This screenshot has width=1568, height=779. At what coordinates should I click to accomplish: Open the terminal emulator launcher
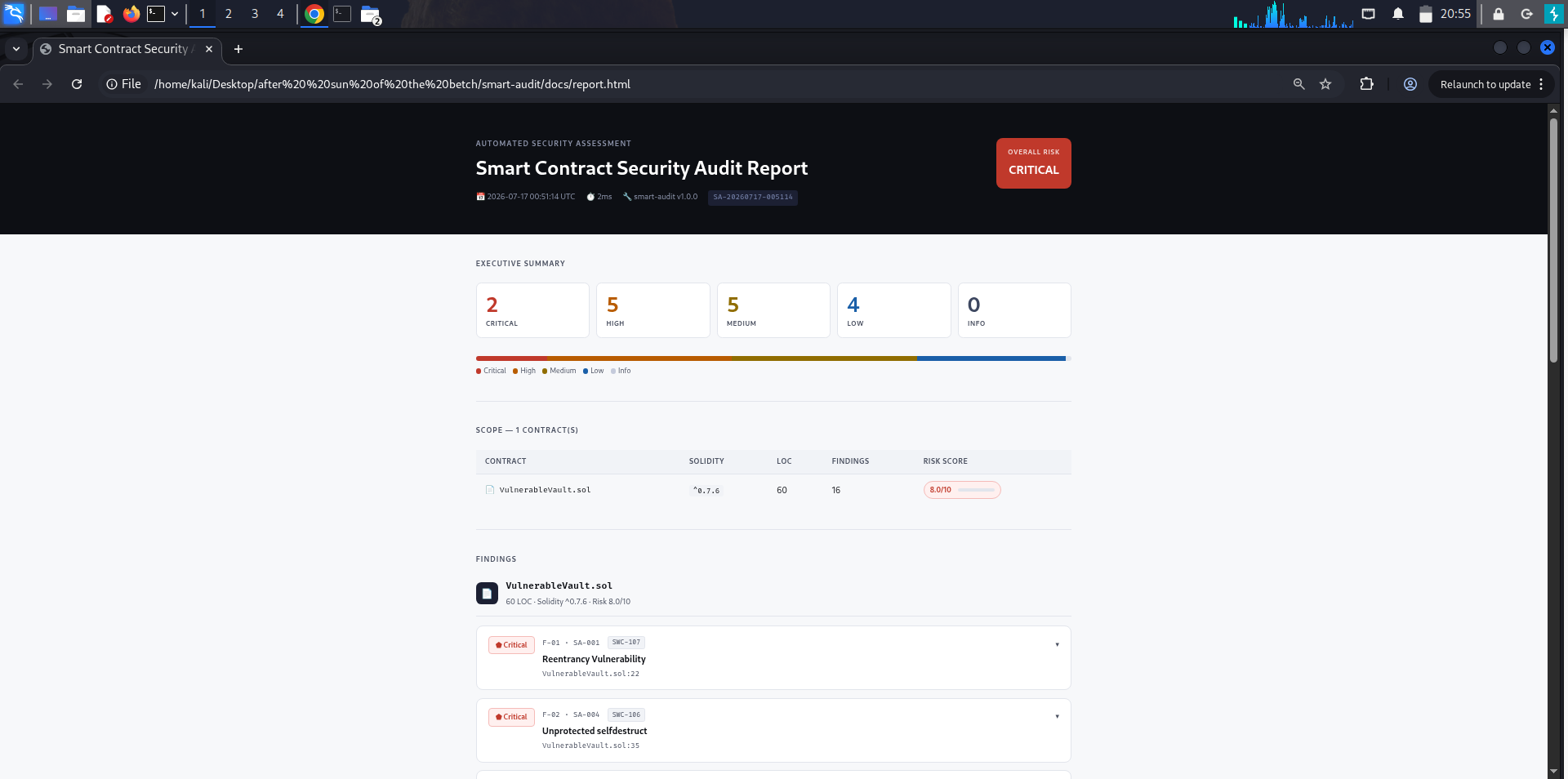(156, 14)
